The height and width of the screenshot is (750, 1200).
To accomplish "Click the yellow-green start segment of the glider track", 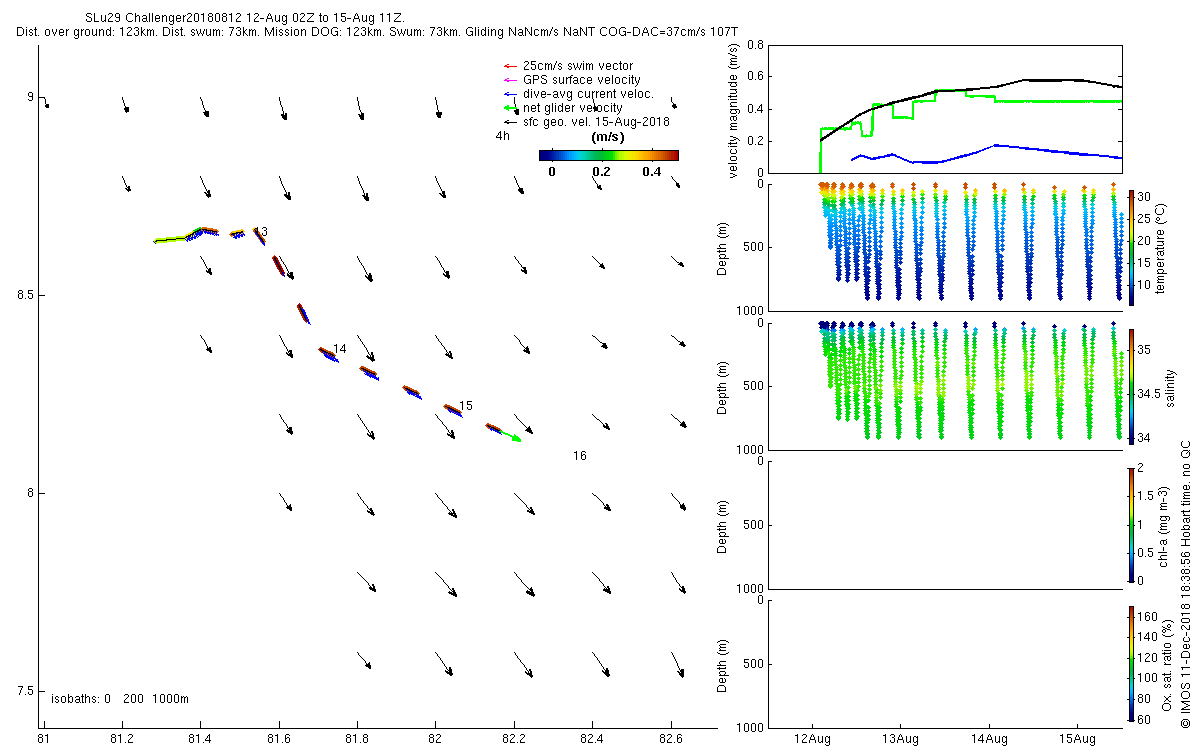I will pyautogui.click(x=170, y=239).
